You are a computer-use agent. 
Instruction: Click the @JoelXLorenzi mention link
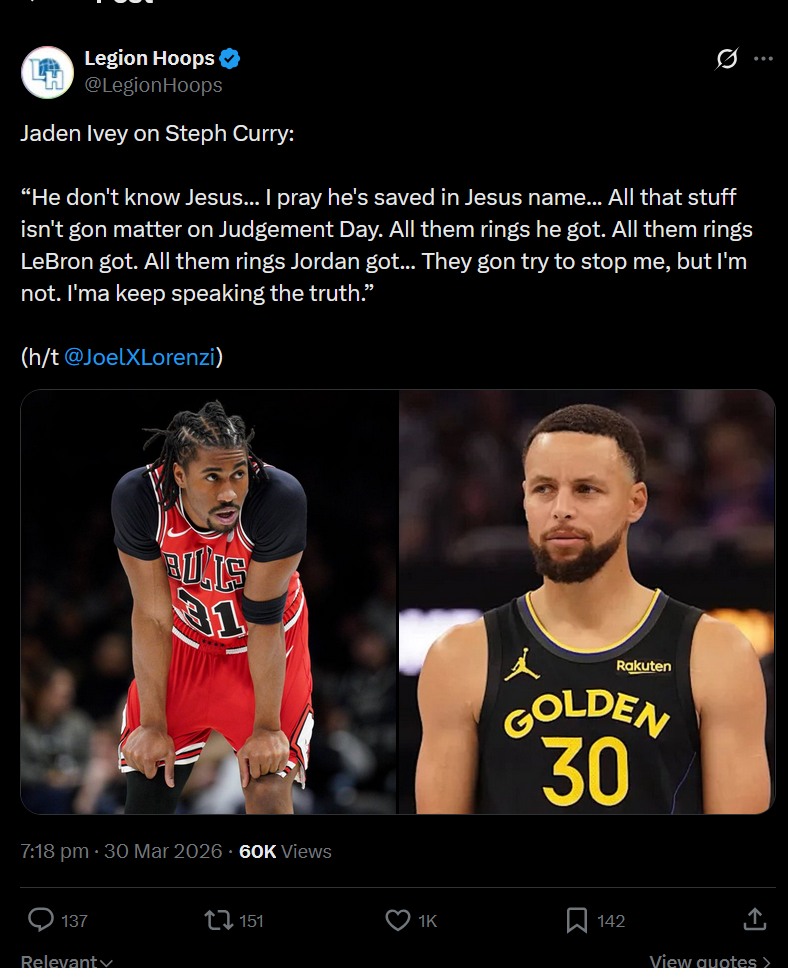tap(140, 357)
